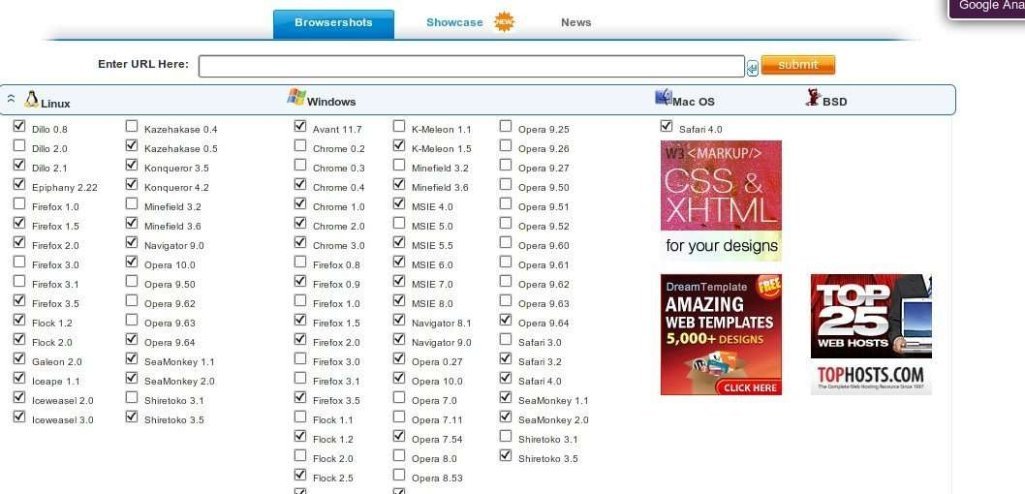Check Linux Firefox 3.0 checkbox

point(19,262)
